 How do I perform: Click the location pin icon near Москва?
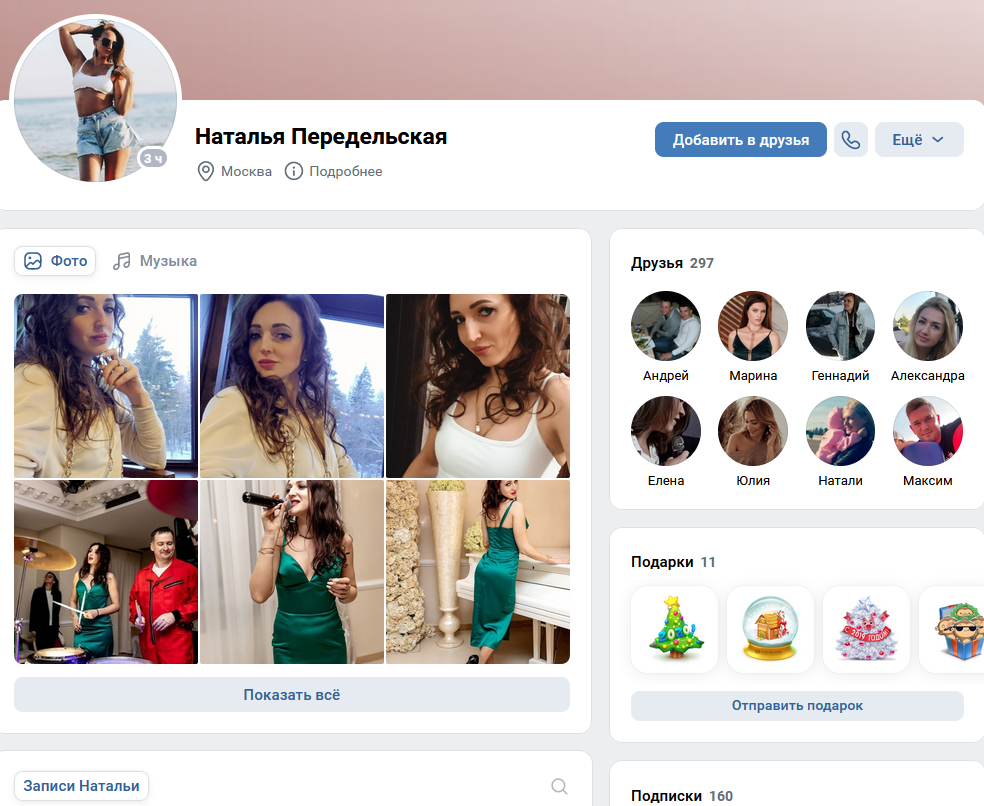click(x=205, y=171)
